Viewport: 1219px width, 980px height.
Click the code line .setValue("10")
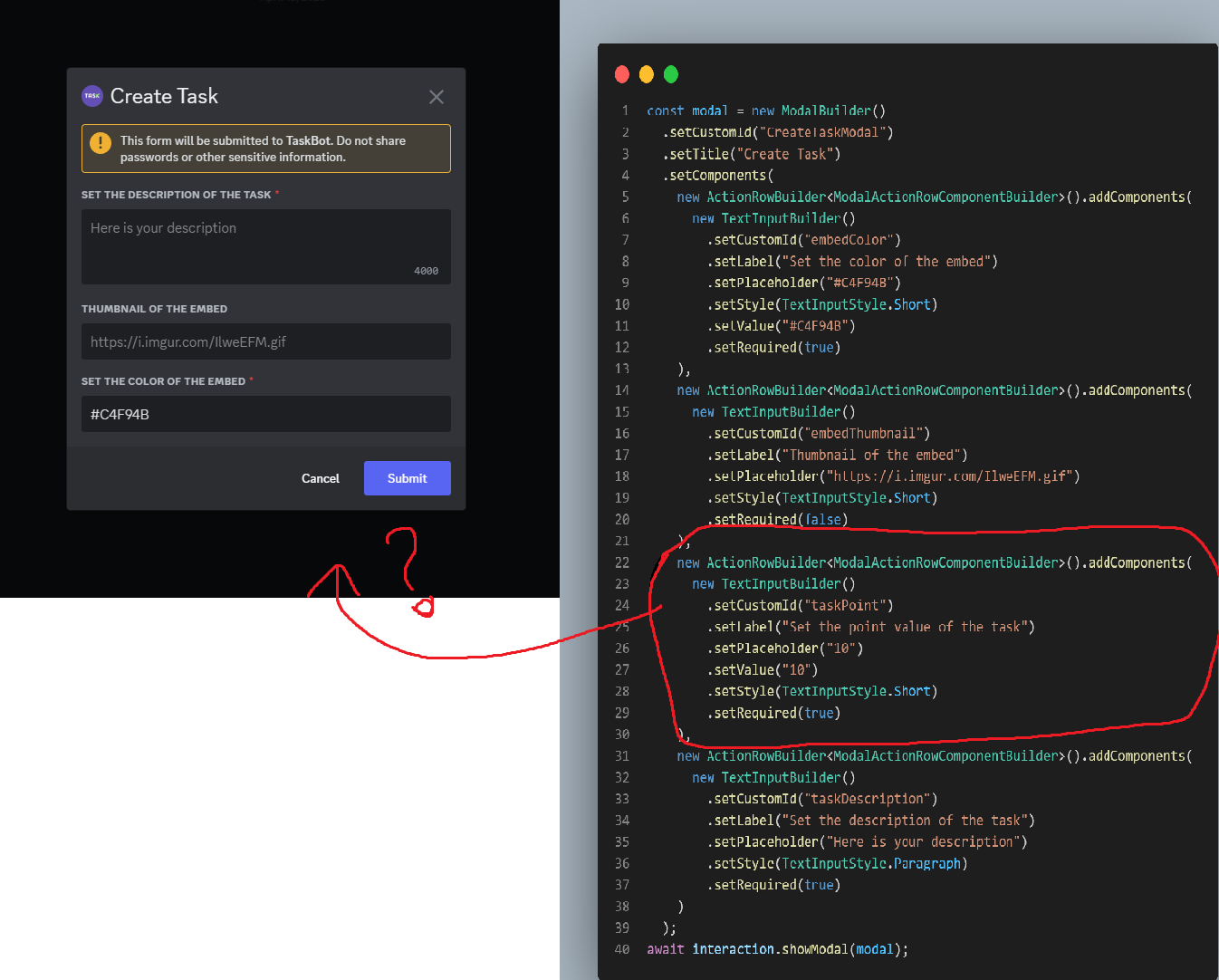tap(763, 670)
